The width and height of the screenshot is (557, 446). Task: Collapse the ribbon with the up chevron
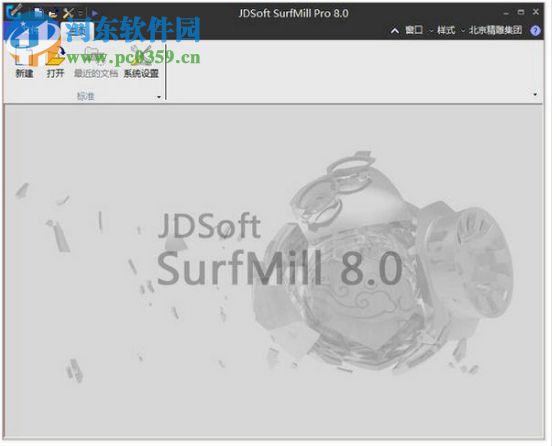(x=395, y=31)
